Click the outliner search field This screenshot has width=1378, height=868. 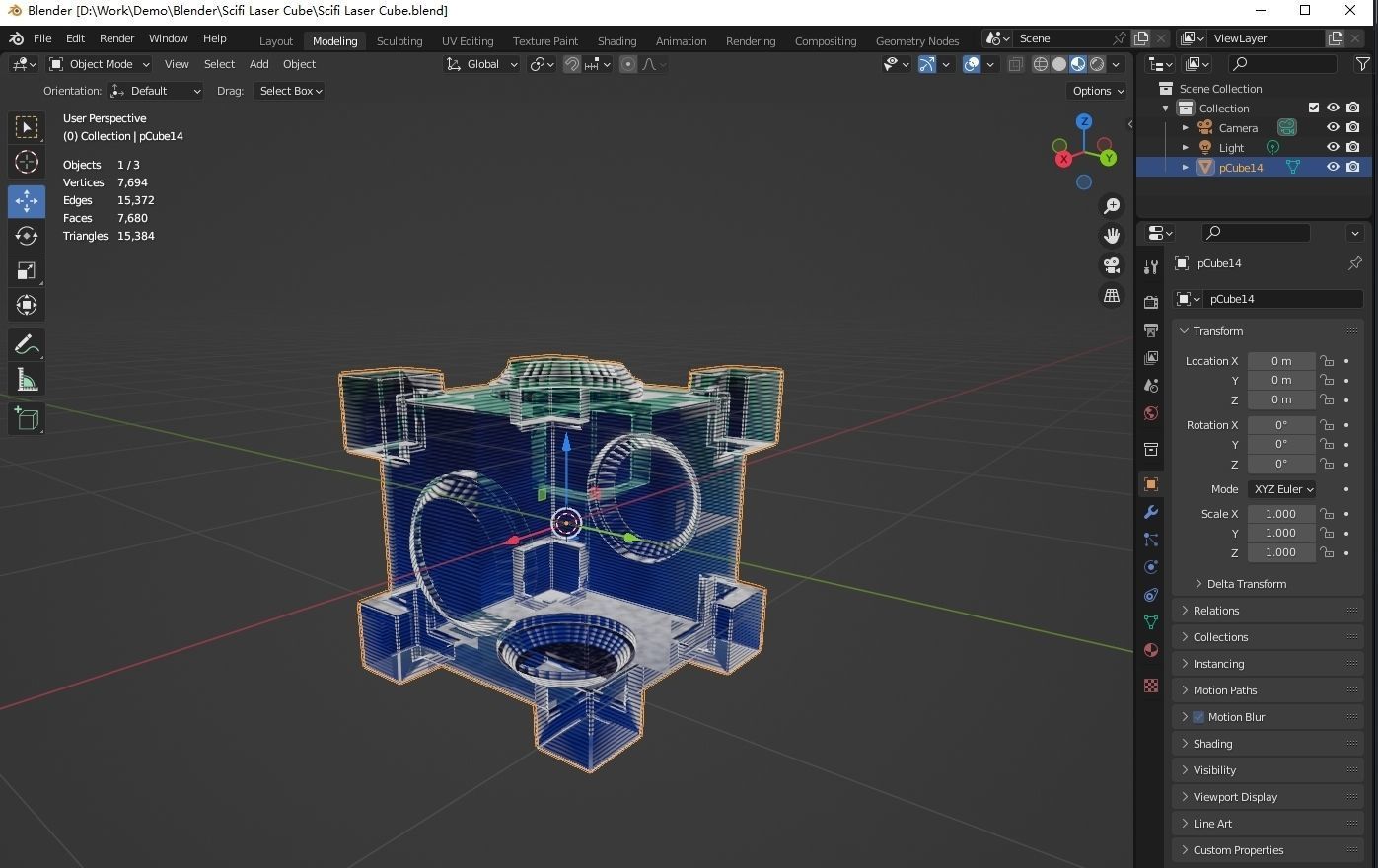tap(1282, 64)
